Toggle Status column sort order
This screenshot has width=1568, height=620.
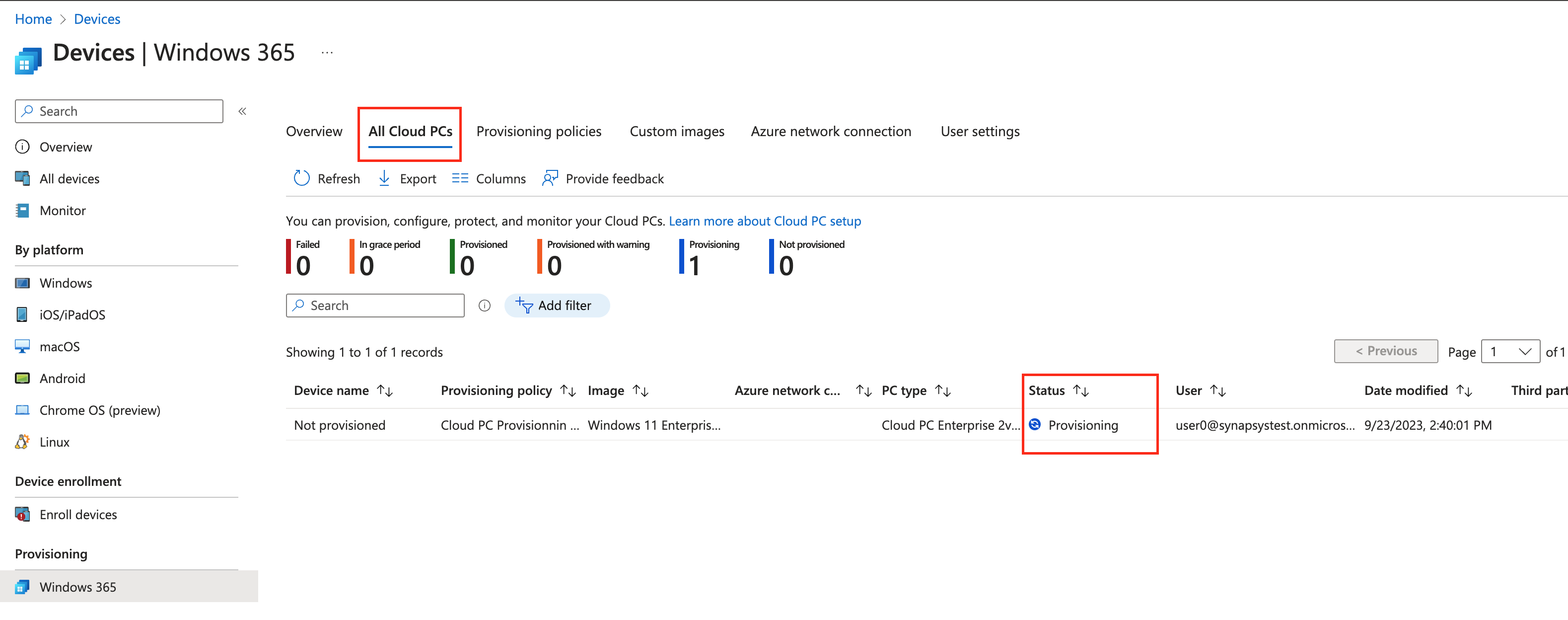pyautogui.click(x=1081, y=390)
